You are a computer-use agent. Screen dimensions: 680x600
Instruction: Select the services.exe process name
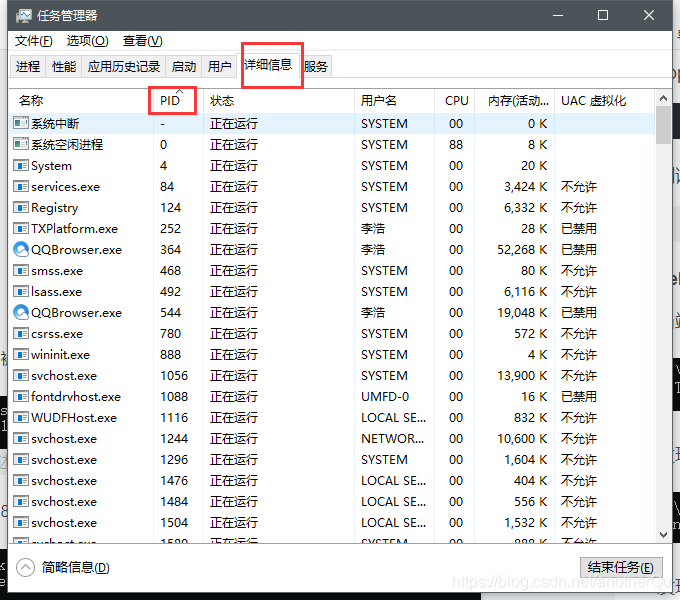click(x=65, y=186)
